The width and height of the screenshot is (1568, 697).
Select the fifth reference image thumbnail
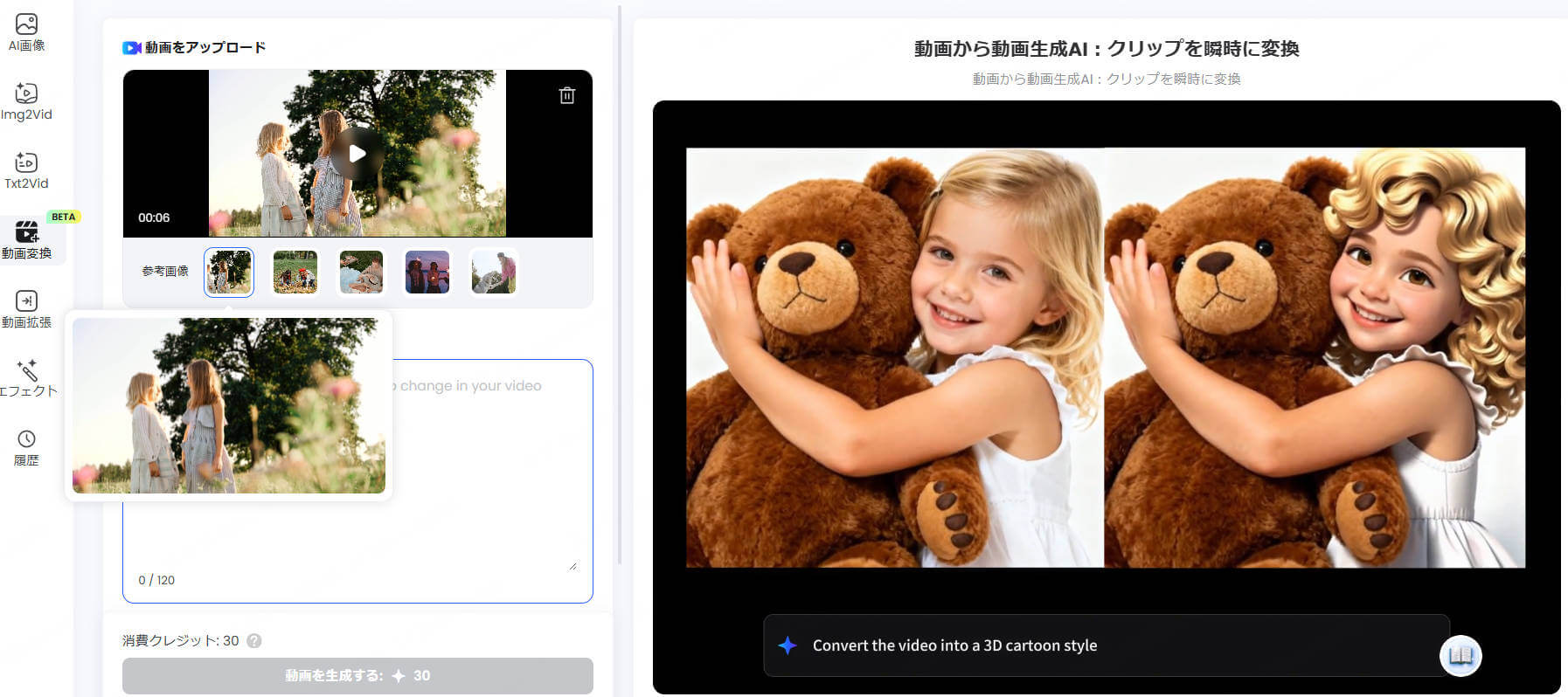494,272
